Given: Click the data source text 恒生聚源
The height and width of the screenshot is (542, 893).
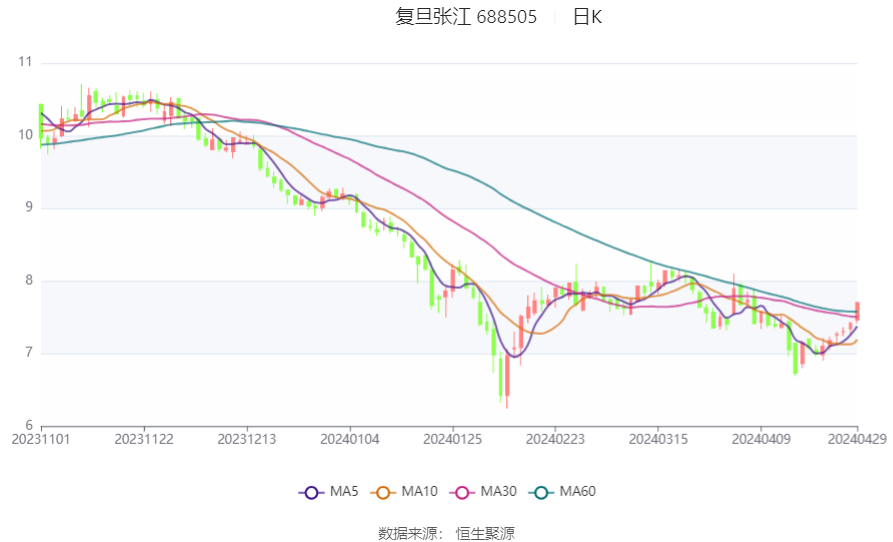Looking at the screenshot, I should tap(485, 533).
